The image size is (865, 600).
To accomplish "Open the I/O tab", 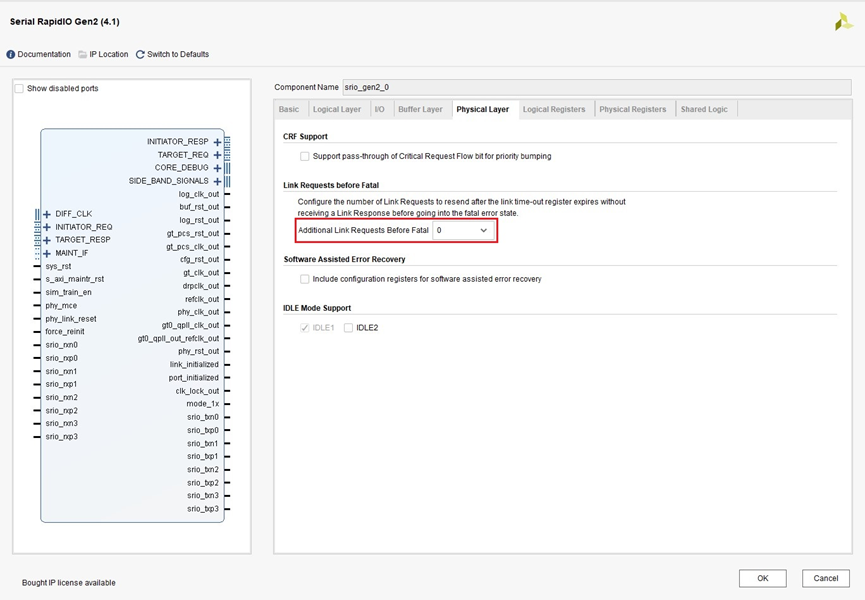I will point(380,110).
